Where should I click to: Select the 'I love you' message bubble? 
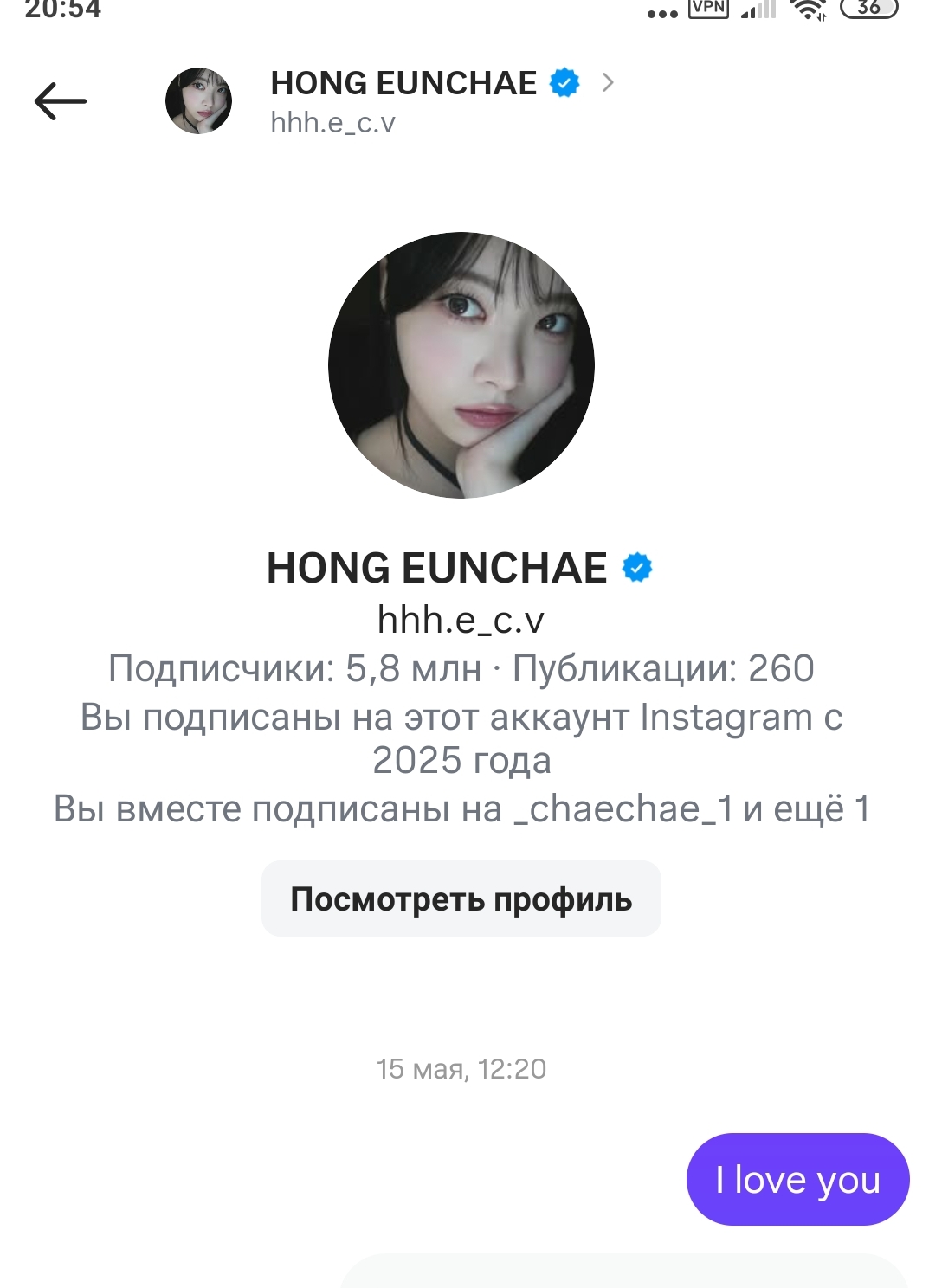tap(797, 1179)
